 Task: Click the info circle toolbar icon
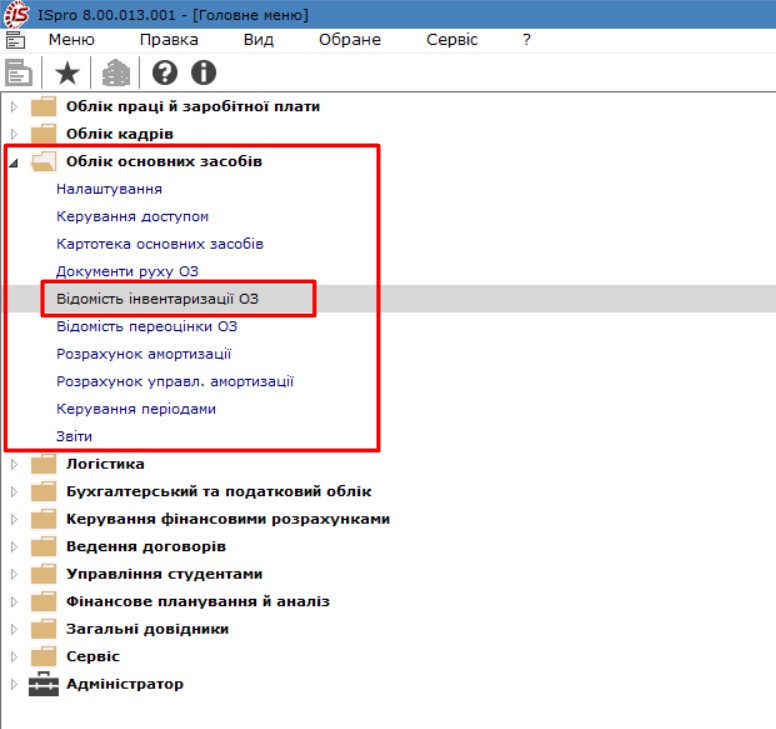coord(204,73)
